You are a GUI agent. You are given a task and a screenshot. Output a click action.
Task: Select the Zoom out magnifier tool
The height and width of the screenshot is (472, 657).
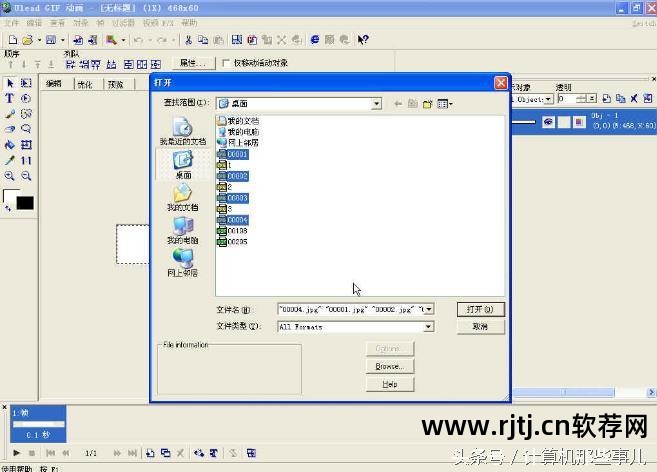coord(26,176)
